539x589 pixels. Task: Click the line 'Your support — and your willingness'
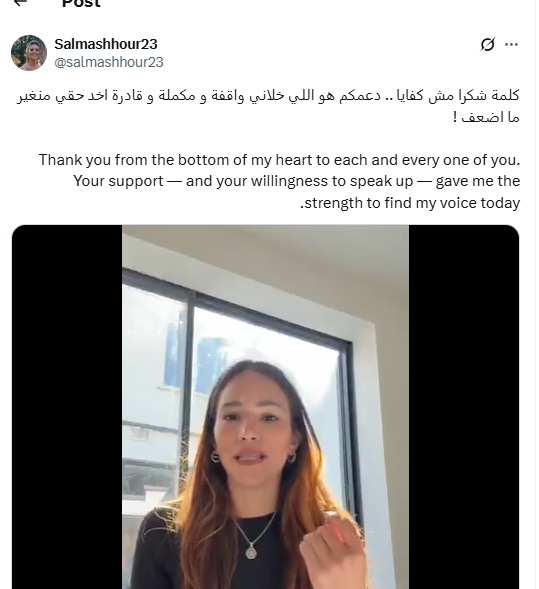pos(297,181)
